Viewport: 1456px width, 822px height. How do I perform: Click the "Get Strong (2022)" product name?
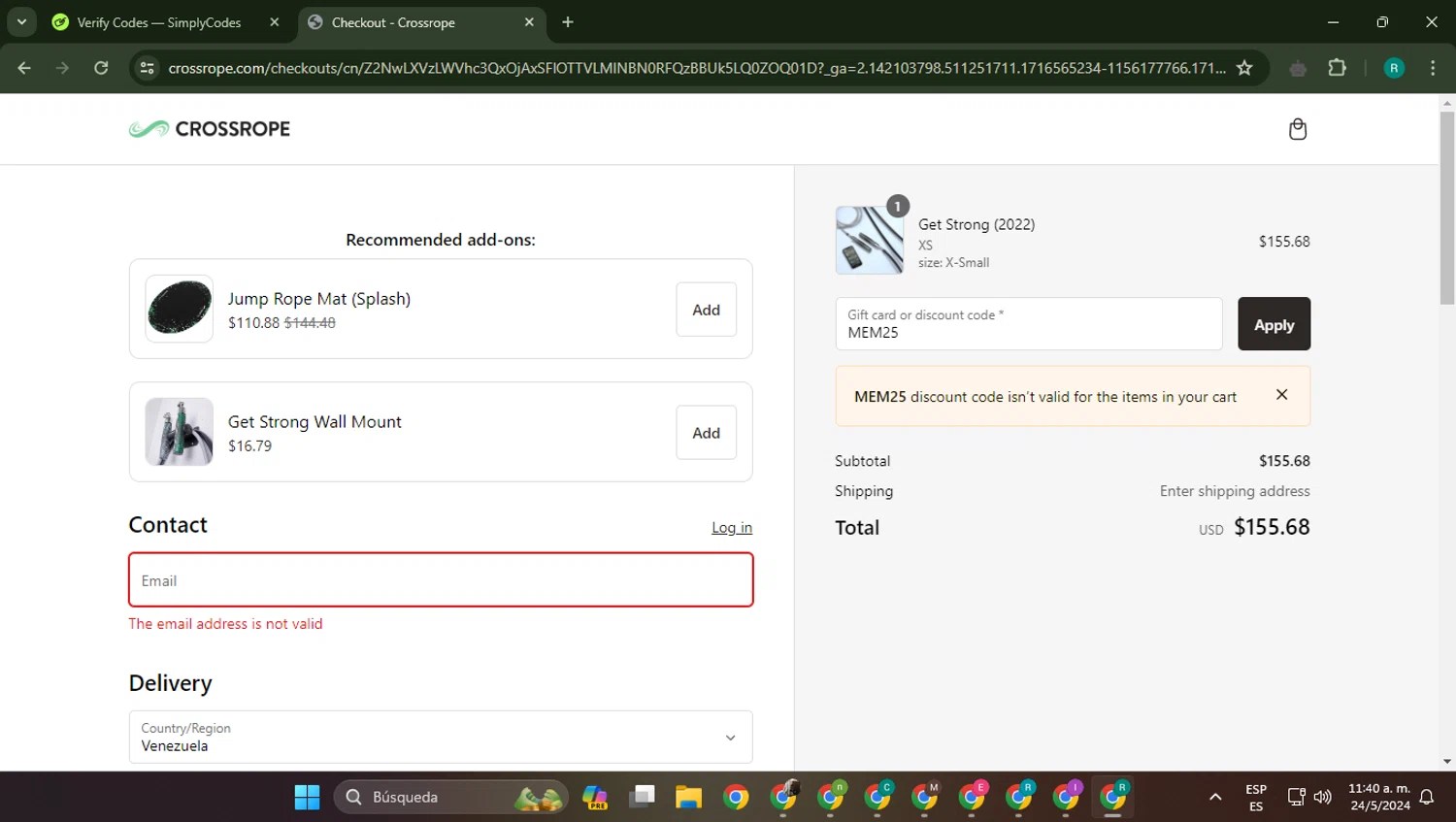(976, 224)
